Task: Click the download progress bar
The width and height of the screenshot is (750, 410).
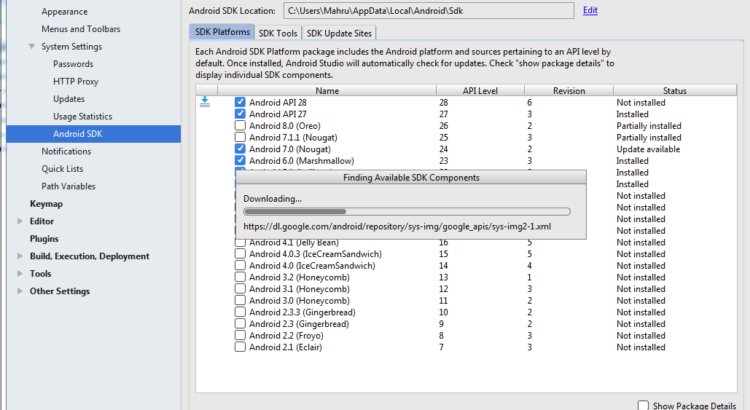Action: (x=407, y=211)
